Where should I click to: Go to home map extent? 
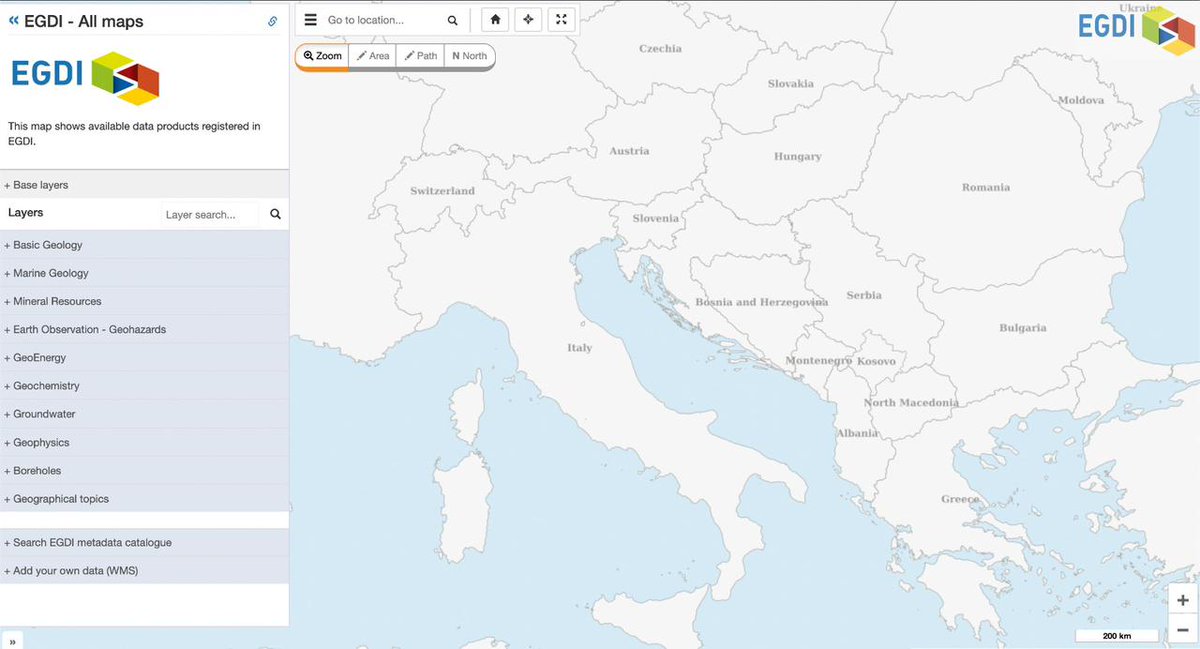[494, 19]
